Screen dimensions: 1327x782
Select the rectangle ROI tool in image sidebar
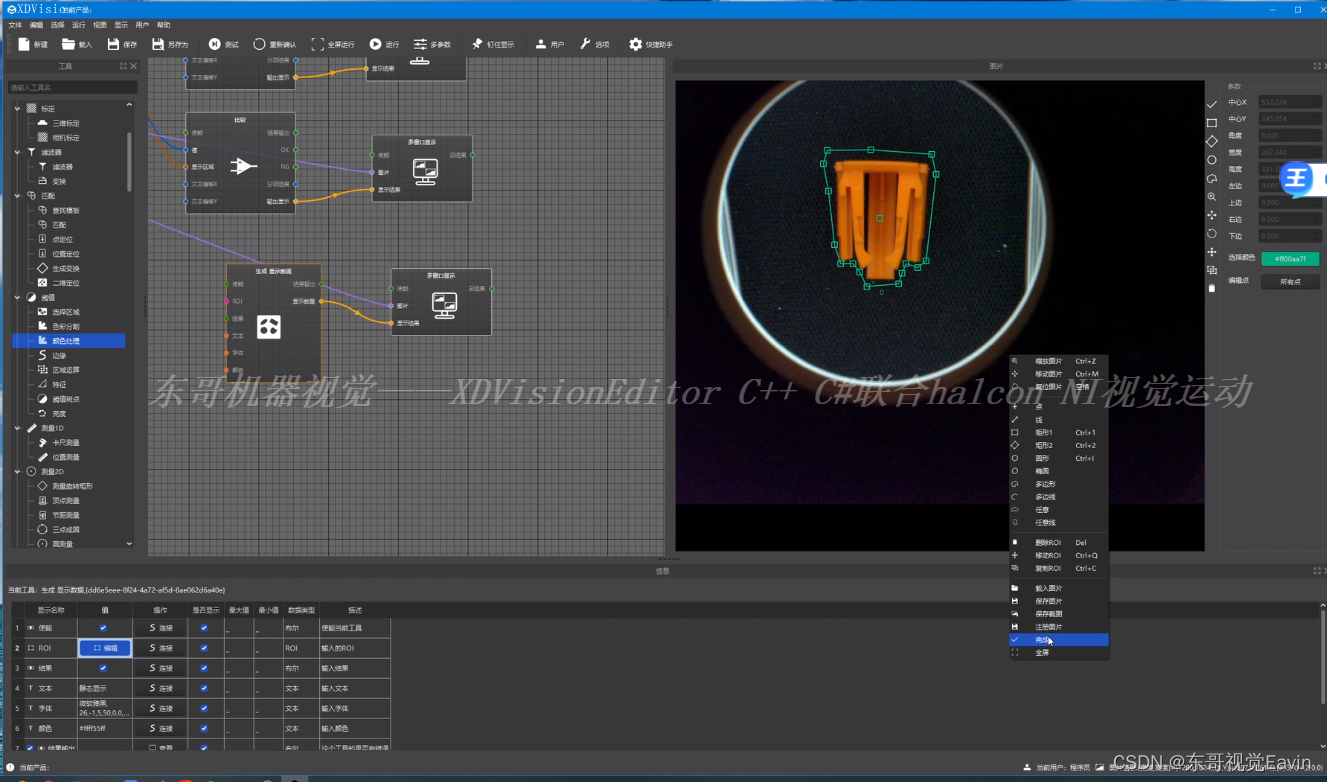click(x=1212, y=123)
